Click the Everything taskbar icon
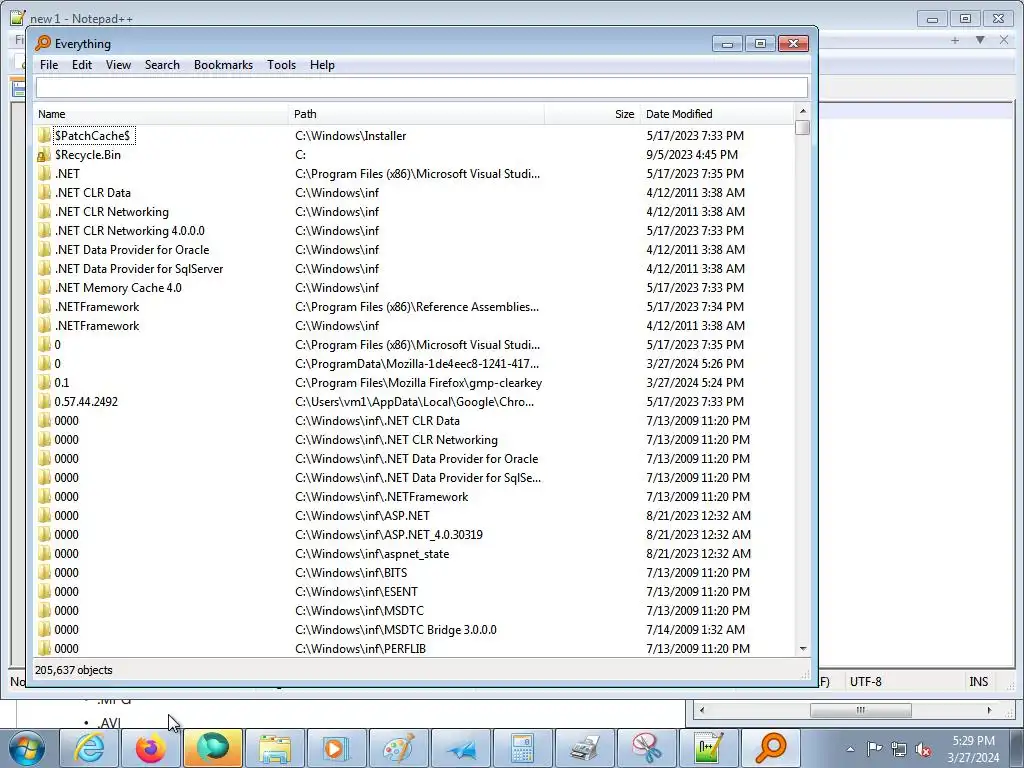The width and height of the screenshot is (1024, 768). 771,748
